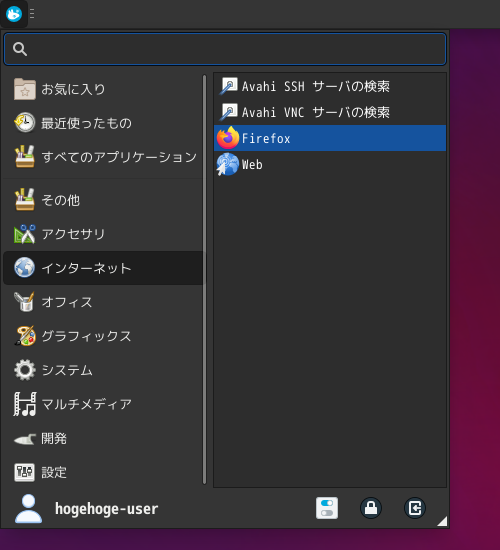Viewport: 500px width, 550px height.
Task: Select 最近使ったもの recently used category
Action: click(x=103, y=123)
